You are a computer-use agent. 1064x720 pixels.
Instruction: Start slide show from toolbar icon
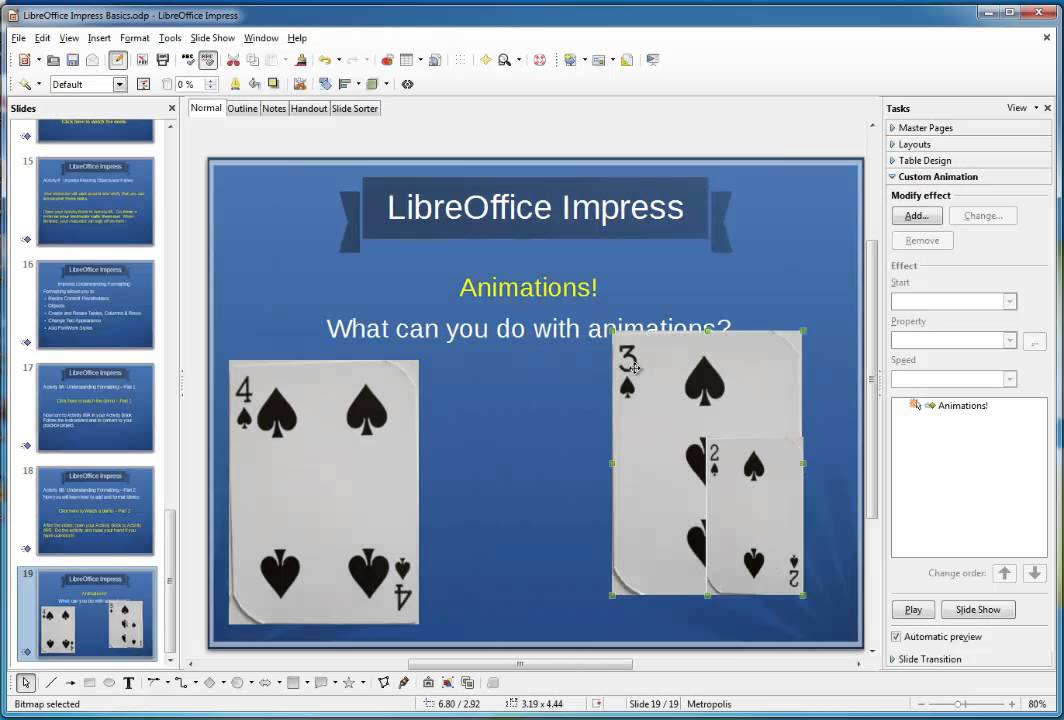point(653,60)
